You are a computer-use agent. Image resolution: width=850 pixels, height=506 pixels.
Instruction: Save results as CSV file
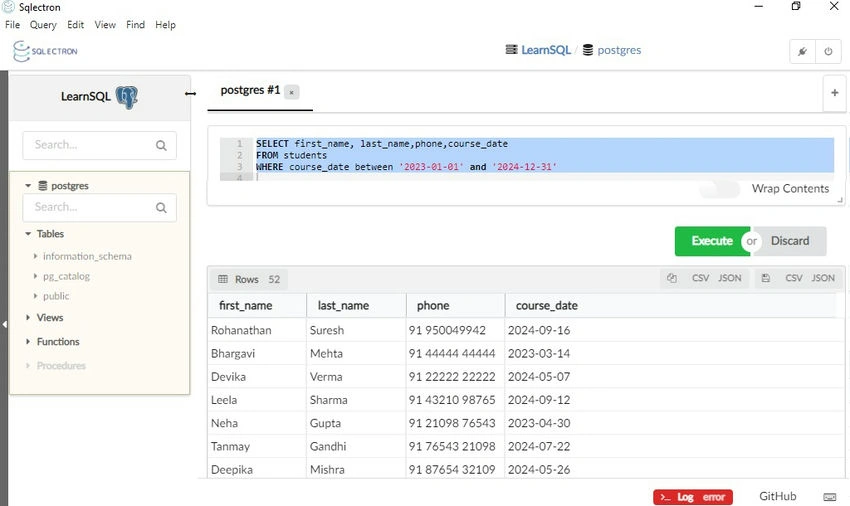(794, 278)
